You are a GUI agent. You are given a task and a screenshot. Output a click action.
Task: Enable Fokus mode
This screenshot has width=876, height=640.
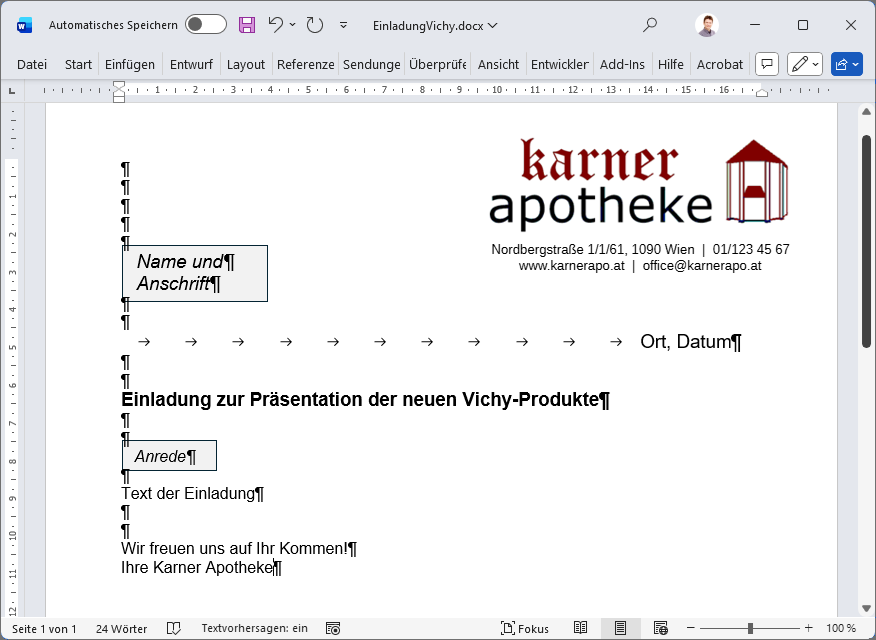(525, 628)
